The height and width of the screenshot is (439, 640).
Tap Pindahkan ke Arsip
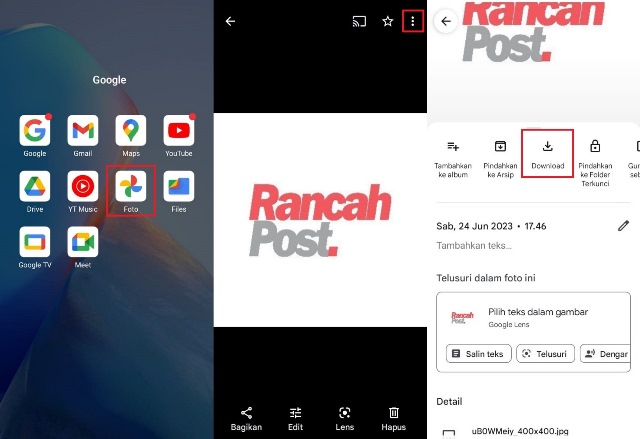(500, 159)
